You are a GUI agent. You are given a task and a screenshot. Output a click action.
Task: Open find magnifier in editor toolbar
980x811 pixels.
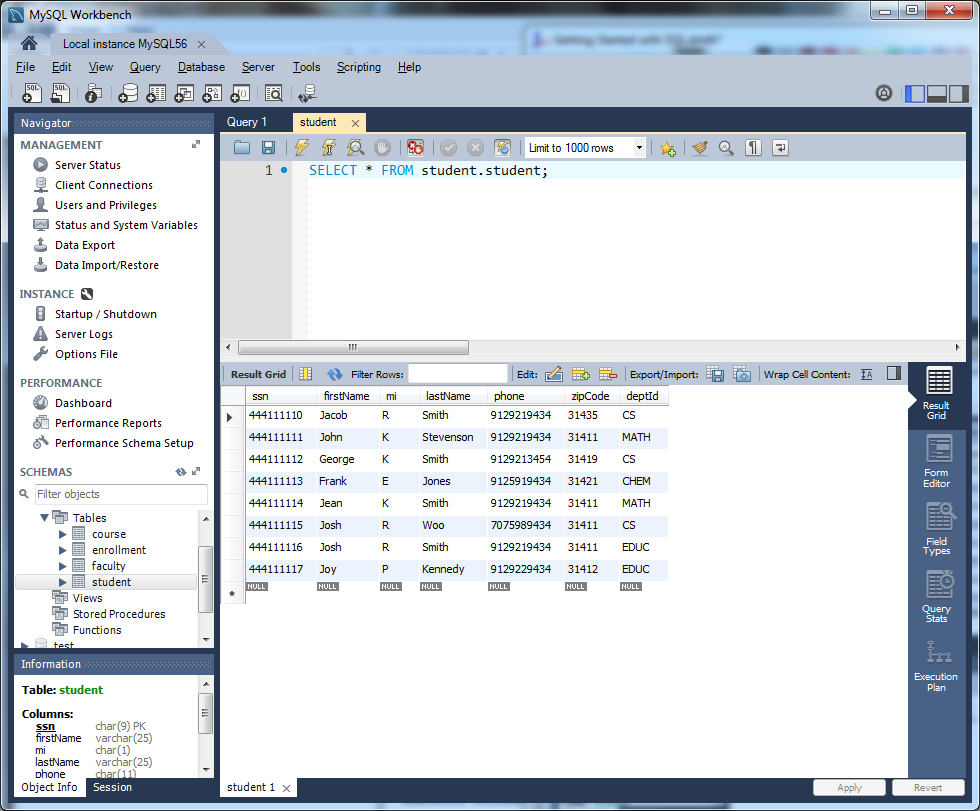point(726,148)
